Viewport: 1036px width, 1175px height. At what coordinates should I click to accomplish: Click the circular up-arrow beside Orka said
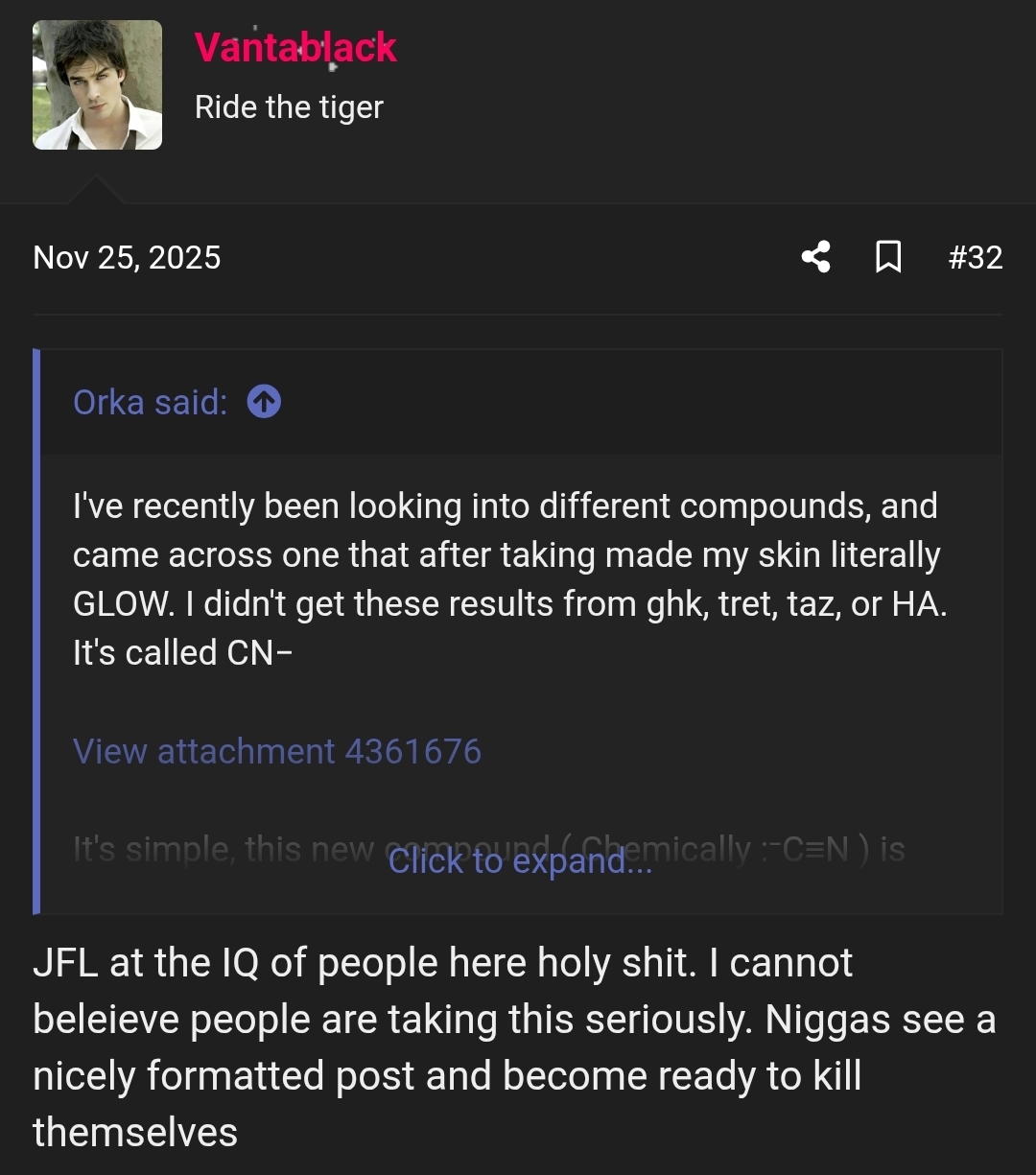coord(262,402)
